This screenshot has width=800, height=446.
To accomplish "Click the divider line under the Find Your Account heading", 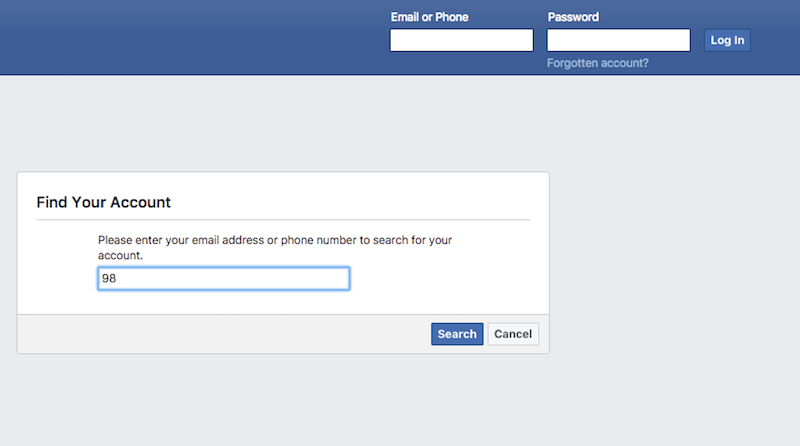I will 283,219.
